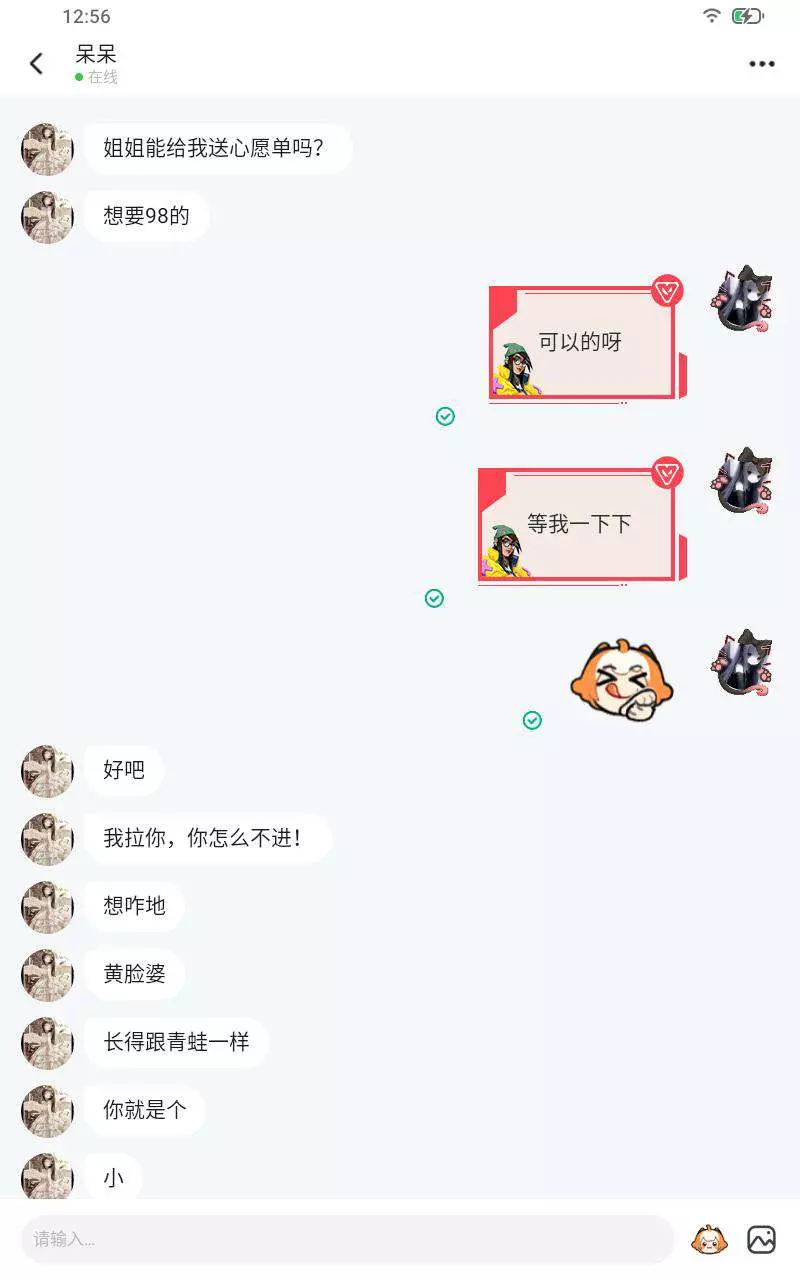This screenshot has width=800, height=1280.
Task: Click the 请输入 message input field
Action: coord(348,1240)
